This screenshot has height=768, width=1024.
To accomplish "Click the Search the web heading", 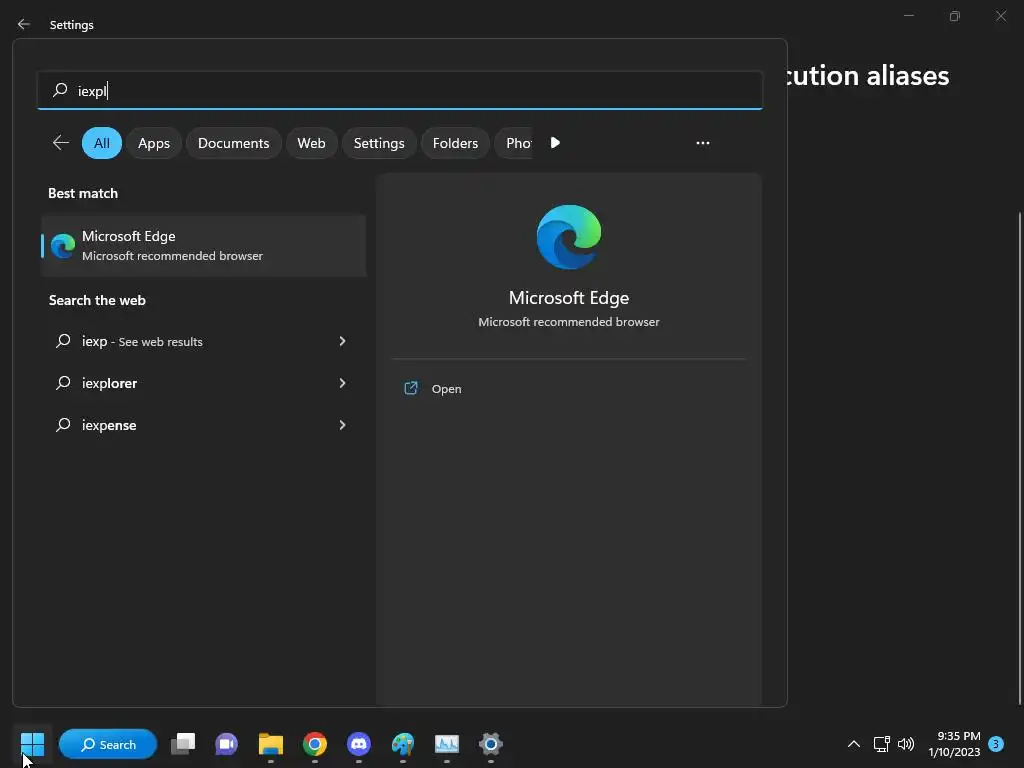I will pyautogui.click(x=97, y=300).
